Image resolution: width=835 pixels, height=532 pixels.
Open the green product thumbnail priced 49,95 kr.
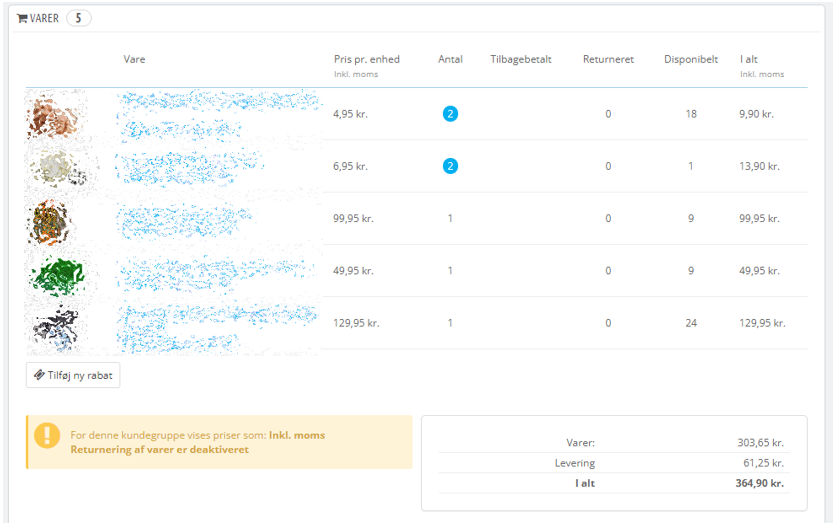pos(58,274)
